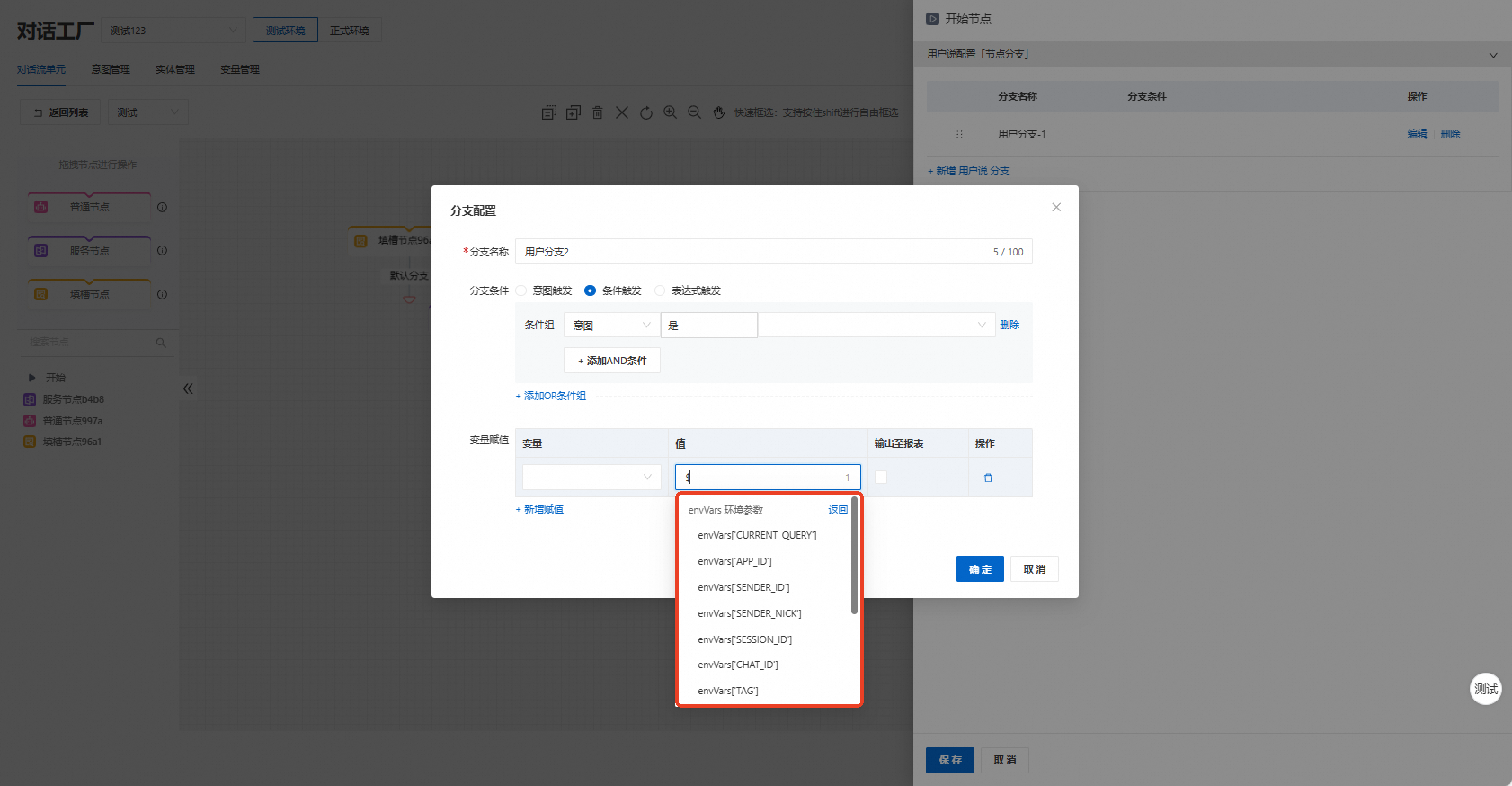Click 普通节点997a icon in node list

click(x=30, y=421)
